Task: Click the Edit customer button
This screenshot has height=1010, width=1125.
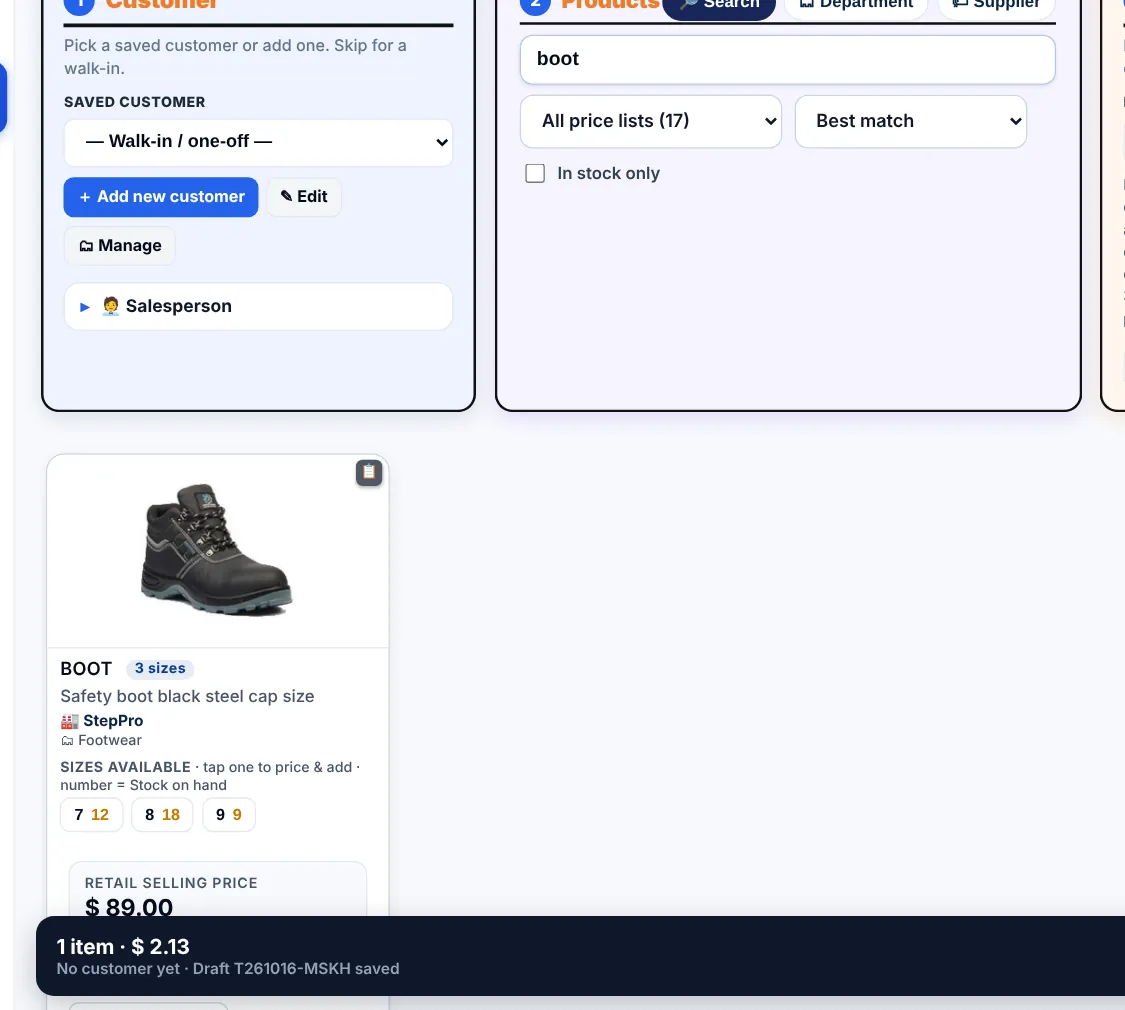Action: [304, 197]
